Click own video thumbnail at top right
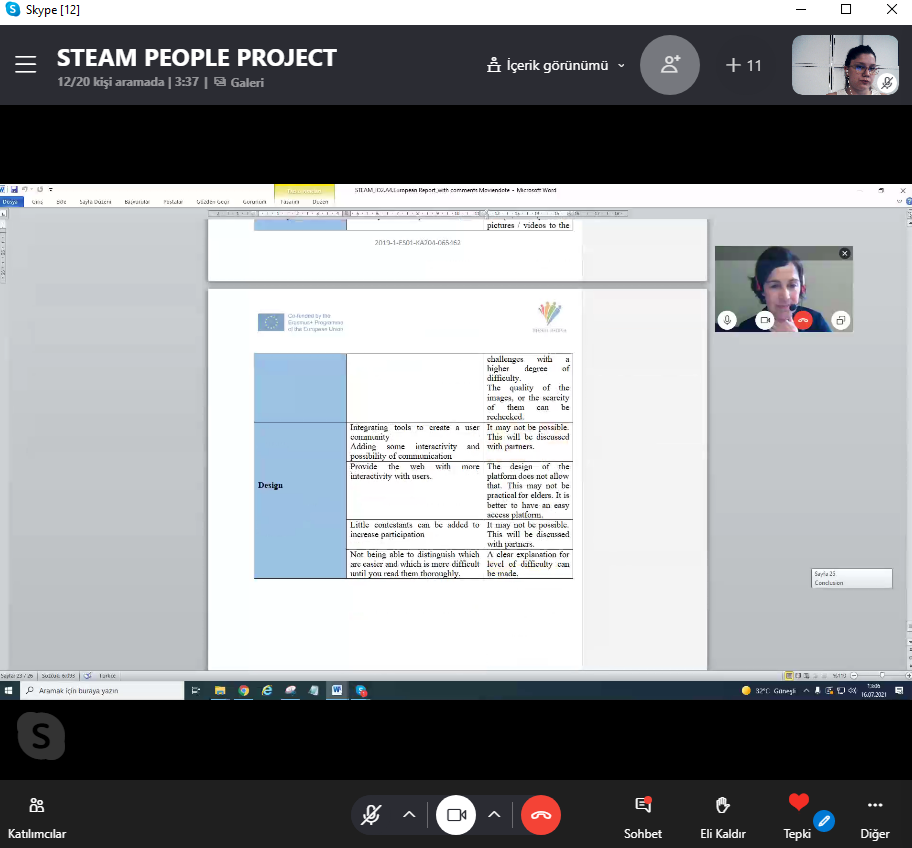This screenshot has width=912, height=848. (845, 65)
